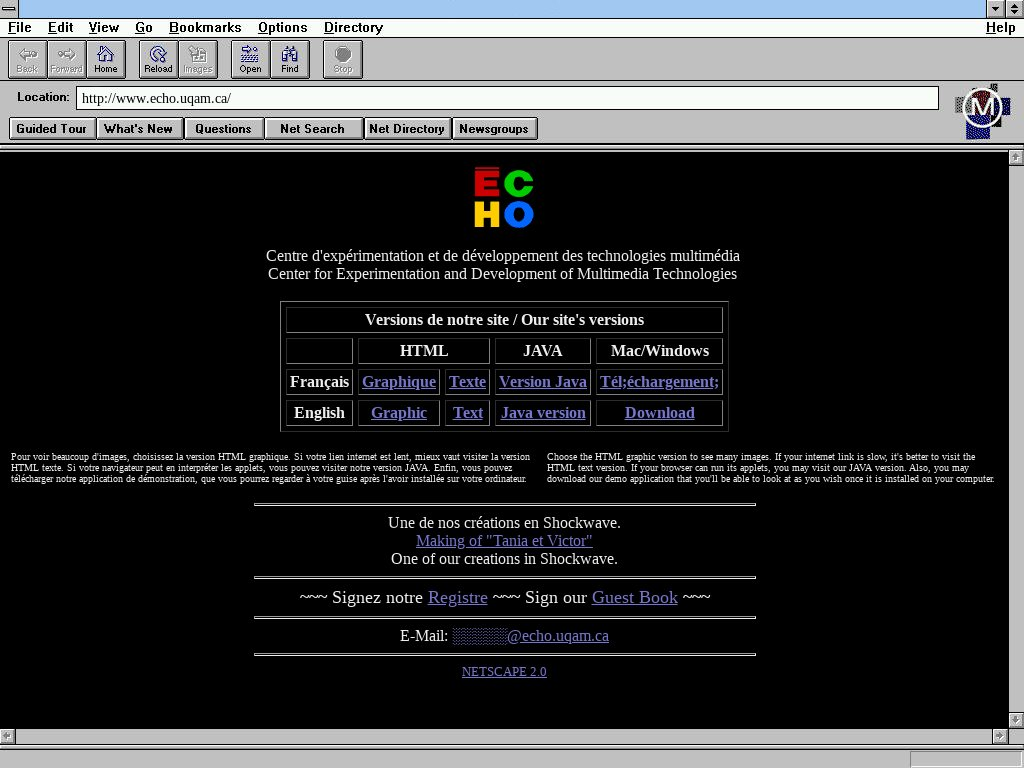Open the Guest Book link

coord(634,597)
